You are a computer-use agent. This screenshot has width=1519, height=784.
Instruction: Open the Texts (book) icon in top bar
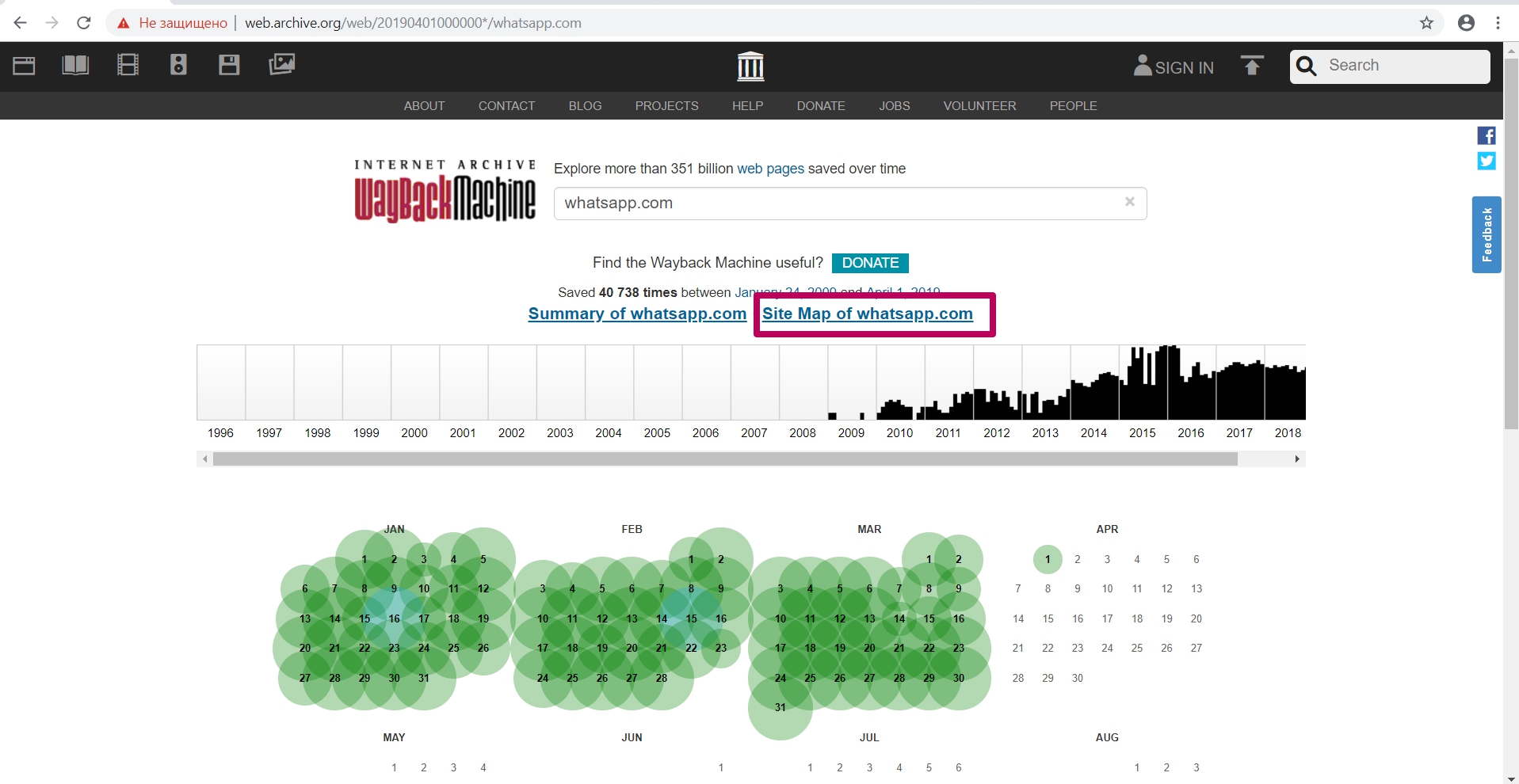point(75,65)
